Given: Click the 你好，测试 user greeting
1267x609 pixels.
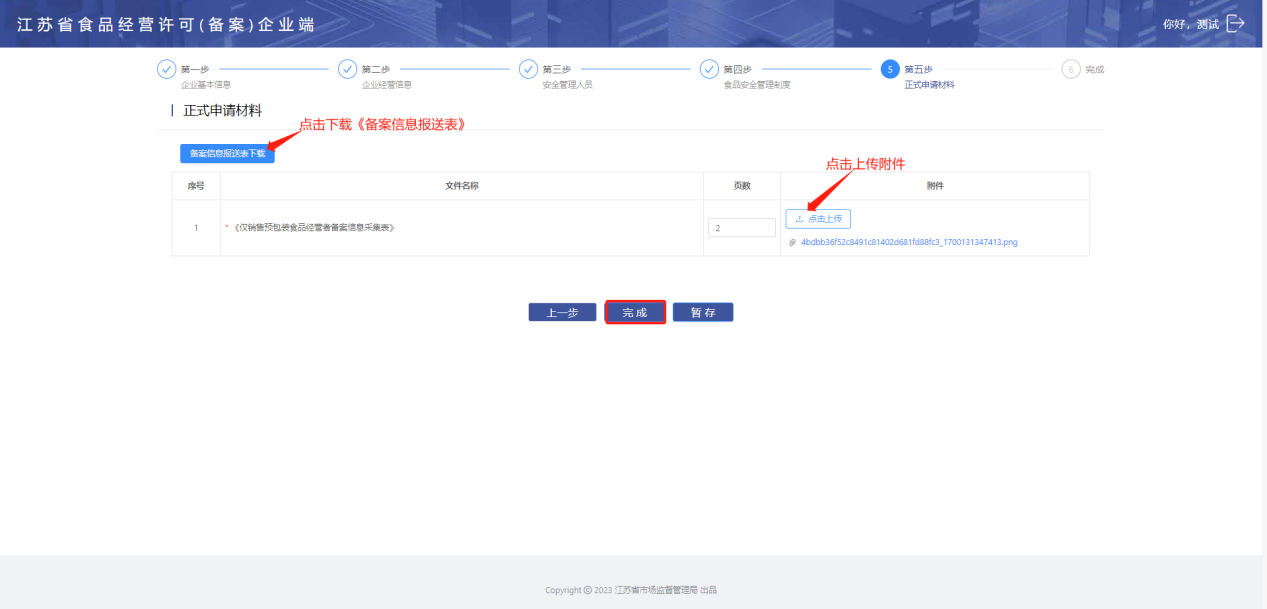Looking at the screenshot, I should 1190,24.
